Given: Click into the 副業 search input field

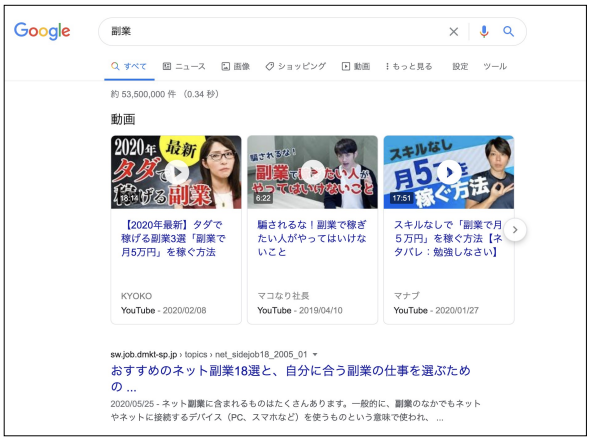Looking at the screenshot, I should click(275, 31).
